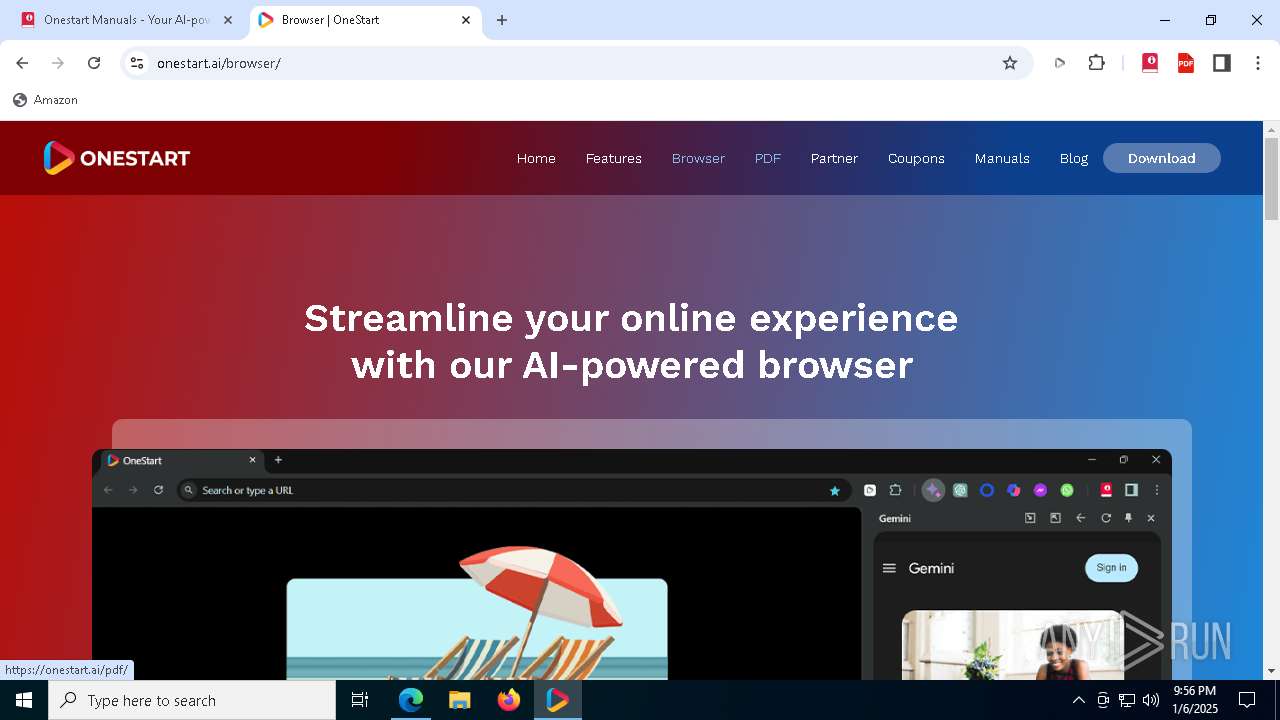Image resolution: width=1280 pixels, height=720 pixels.
Task: Click the browser preview screenshot image
Action: click(632, 565)
